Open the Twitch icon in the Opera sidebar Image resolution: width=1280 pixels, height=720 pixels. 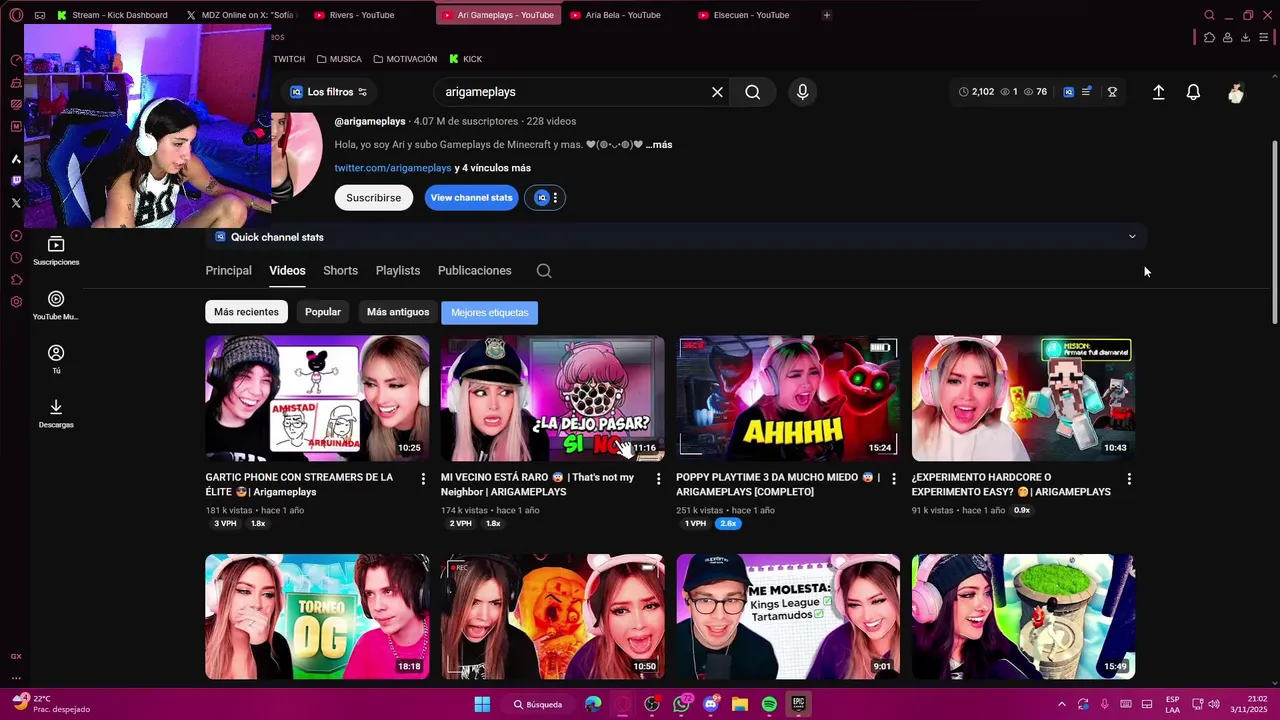[16, 181]
